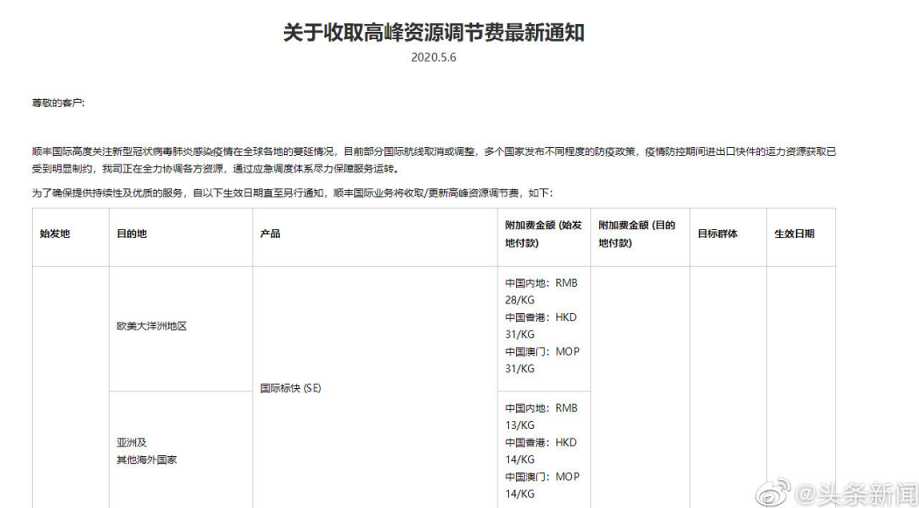
Task: Select the column header 生效日期
Action: [794, 233]
